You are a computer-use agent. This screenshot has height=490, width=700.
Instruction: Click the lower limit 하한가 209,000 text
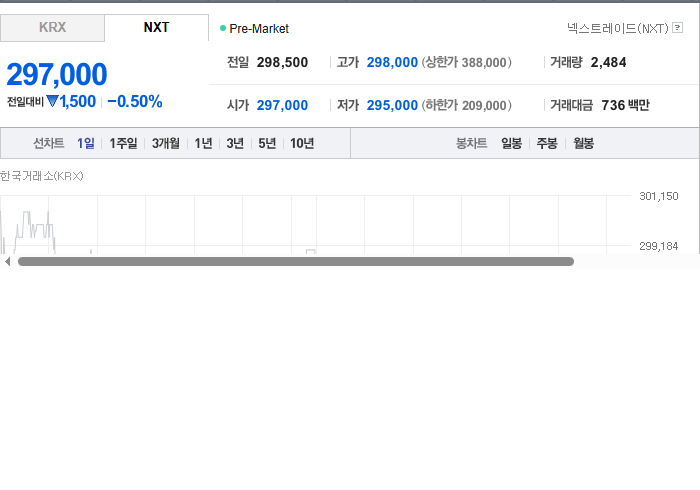click(467, 105)
